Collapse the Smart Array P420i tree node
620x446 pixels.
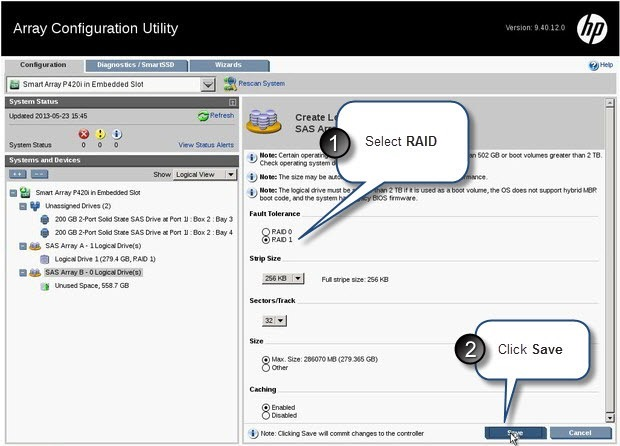click(x=13, y=193)
